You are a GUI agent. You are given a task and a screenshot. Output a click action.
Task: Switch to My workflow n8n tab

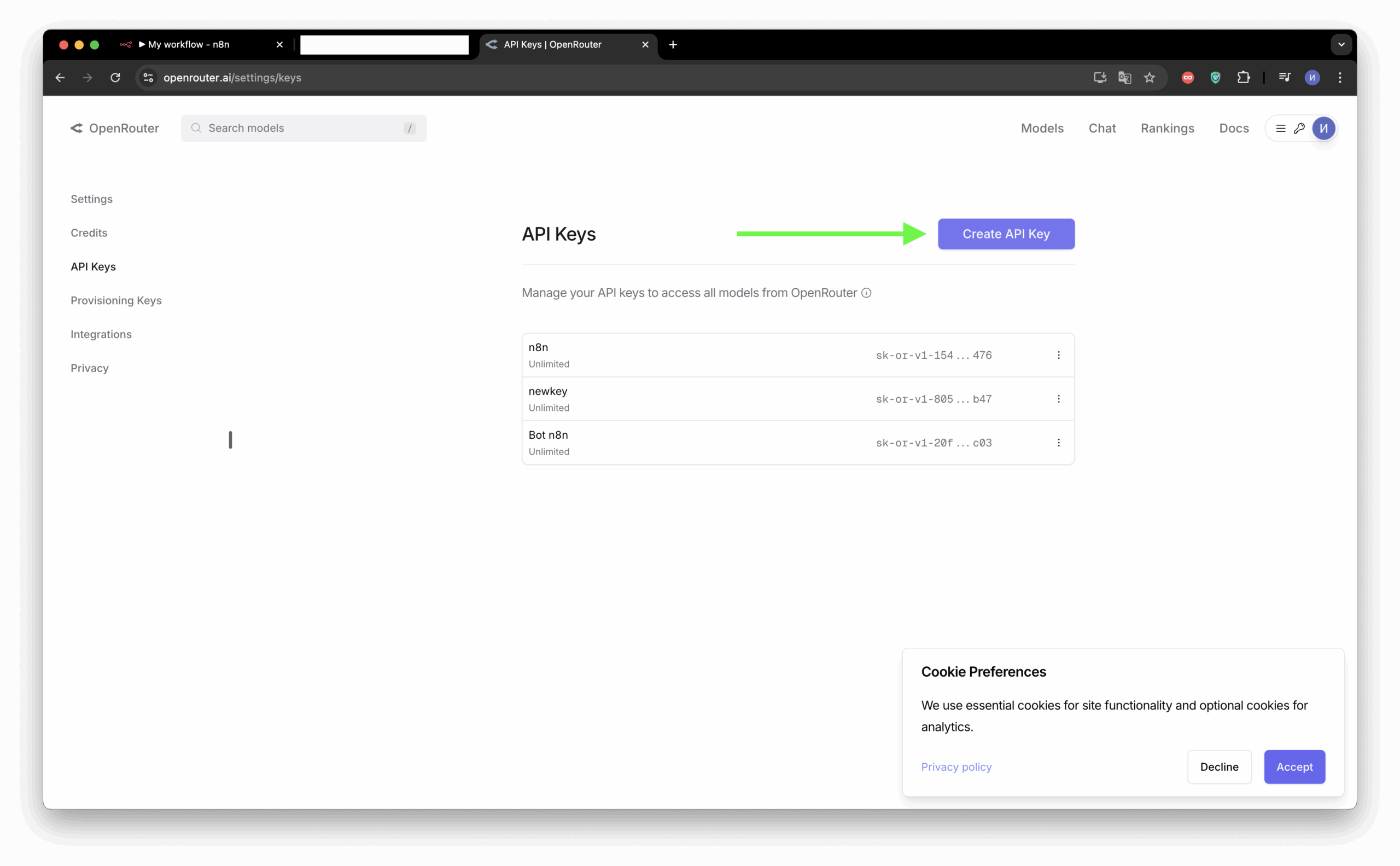pyautogui.click(x=189, y=45)
